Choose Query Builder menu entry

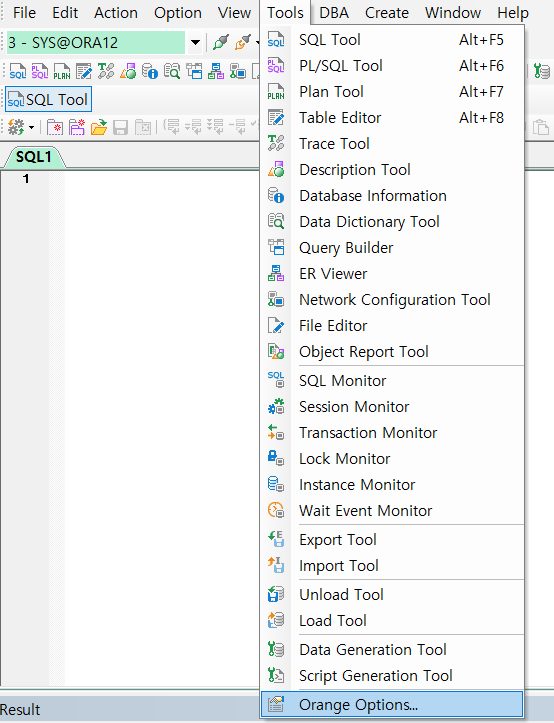pyautogui.click(x=393, y=248)
